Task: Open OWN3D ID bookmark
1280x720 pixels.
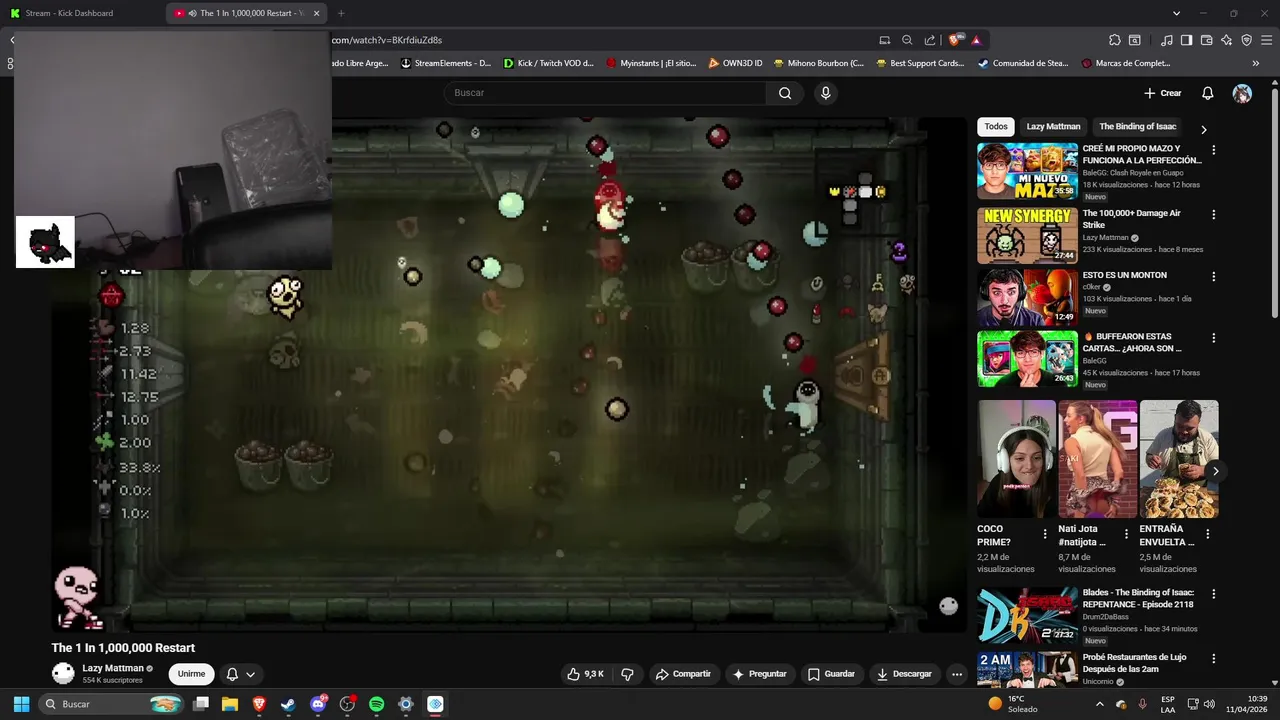Action: coord(735,63)
